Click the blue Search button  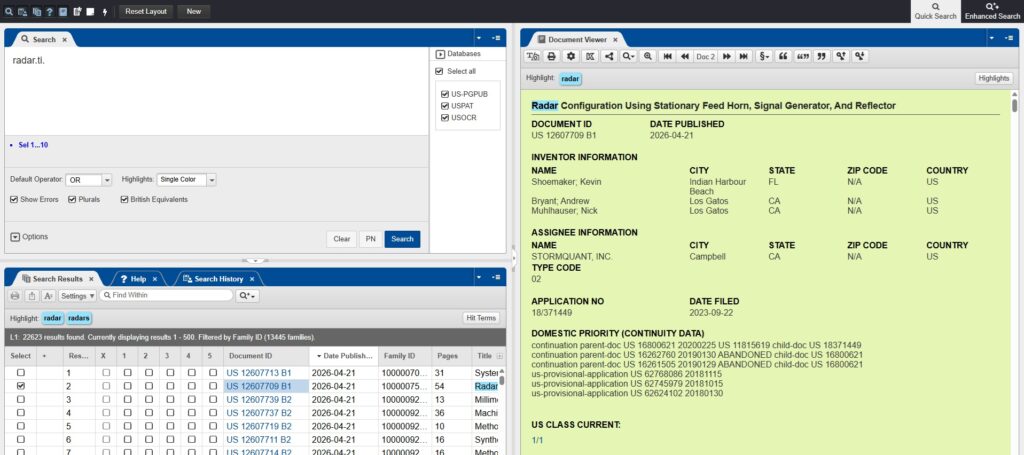coord(402,239)
